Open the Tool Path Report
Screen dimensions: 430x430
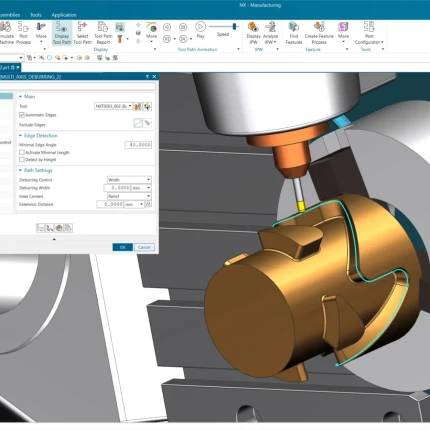coord(103,33)
